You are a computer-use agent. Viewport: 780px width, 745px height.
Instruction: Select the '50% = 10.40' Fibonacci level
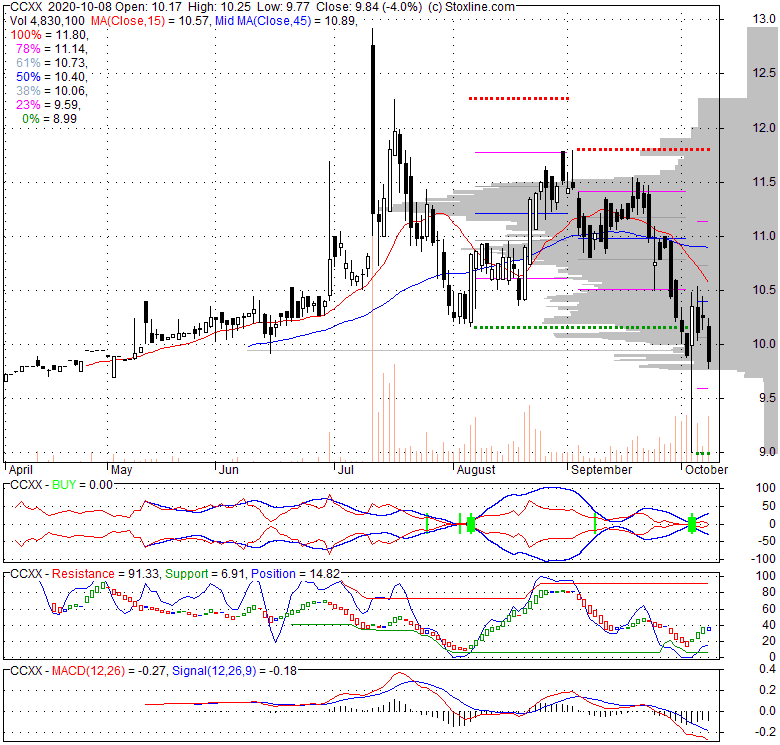click(x=51, y=77)
